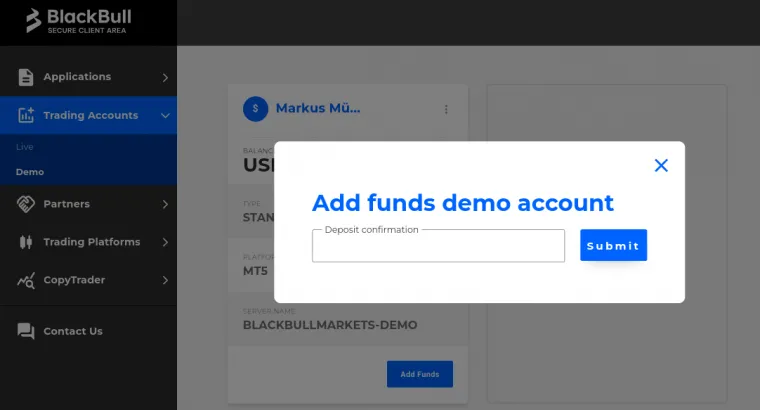Image resolution: width=760 pixels, height=410 pixels.
Task: Click the Partners handshake icon
Action: (26, 204)
